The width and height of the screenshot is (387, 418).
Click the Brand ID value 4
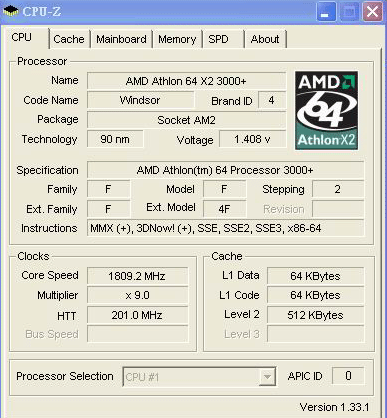click(x=272, y=100)
